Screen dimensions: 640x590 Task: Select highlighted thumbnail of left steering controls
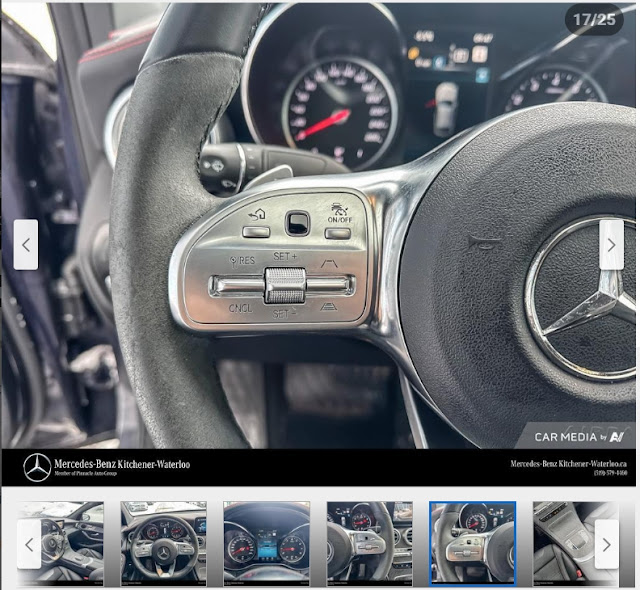473,544
